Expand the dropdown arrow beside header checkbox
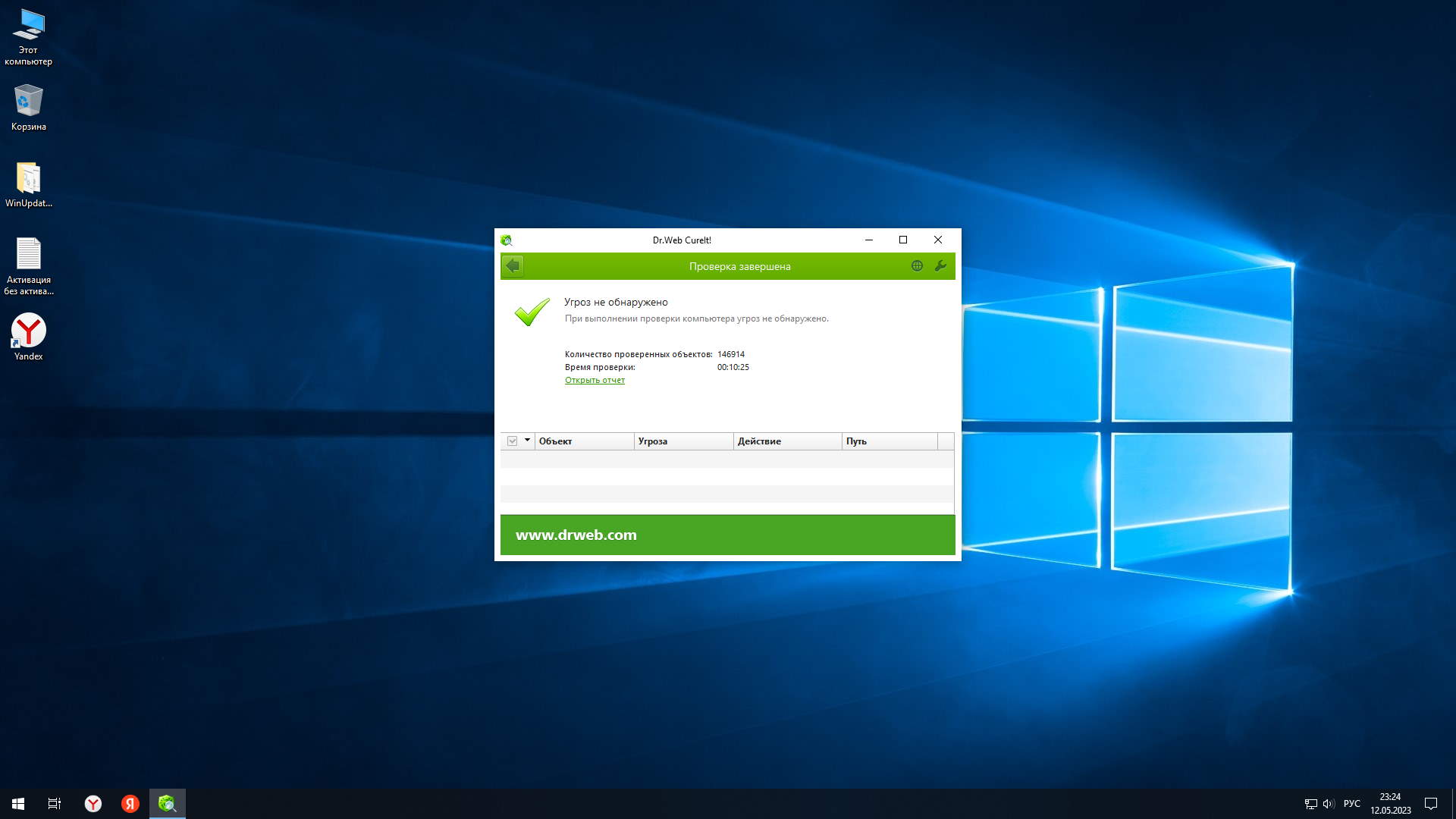The image size is (1456, 819). coord(527,441)
